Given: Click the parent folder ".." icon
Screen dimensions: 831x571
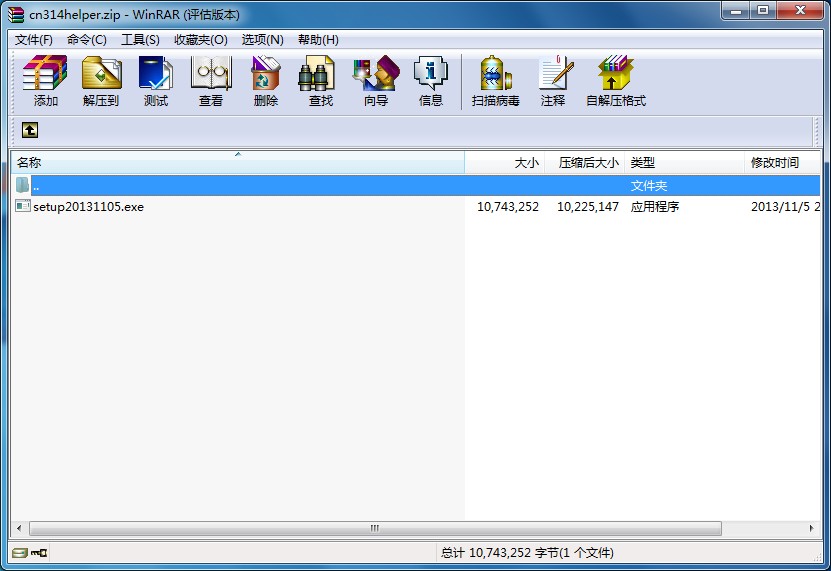Looking at the screenshot, I should [x=22, y=185].
